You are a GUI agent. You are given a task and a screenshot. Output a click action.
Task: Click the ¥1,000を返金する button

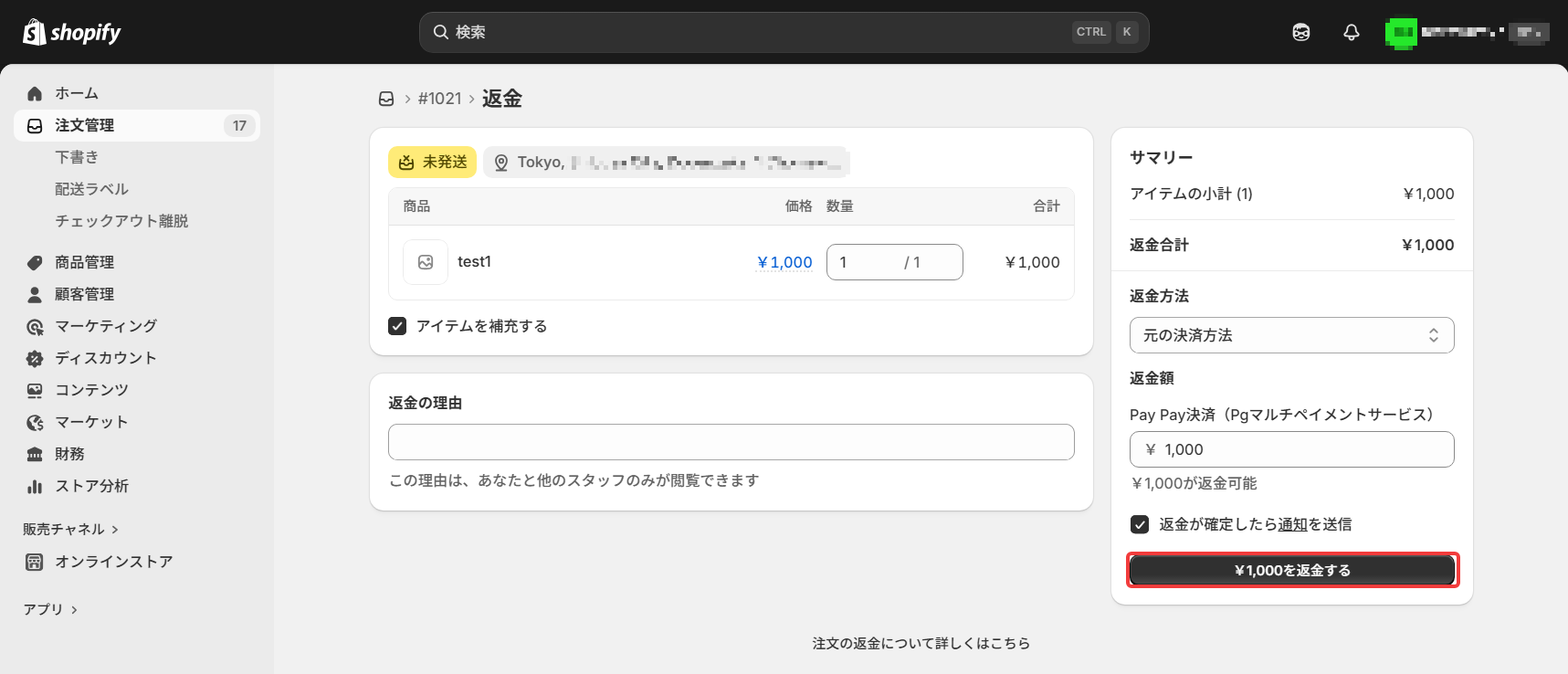click(1292, 570)
